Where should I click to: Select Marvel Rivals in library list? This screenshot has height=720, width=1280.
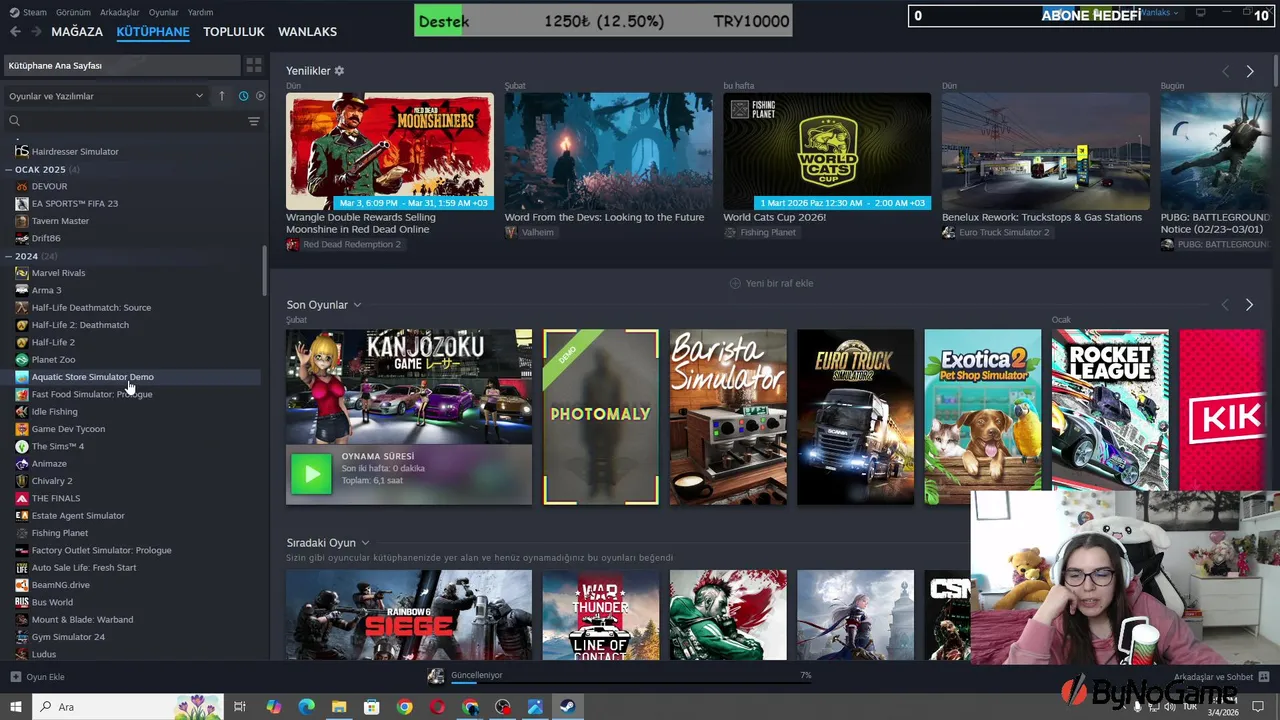click(58, 273)
